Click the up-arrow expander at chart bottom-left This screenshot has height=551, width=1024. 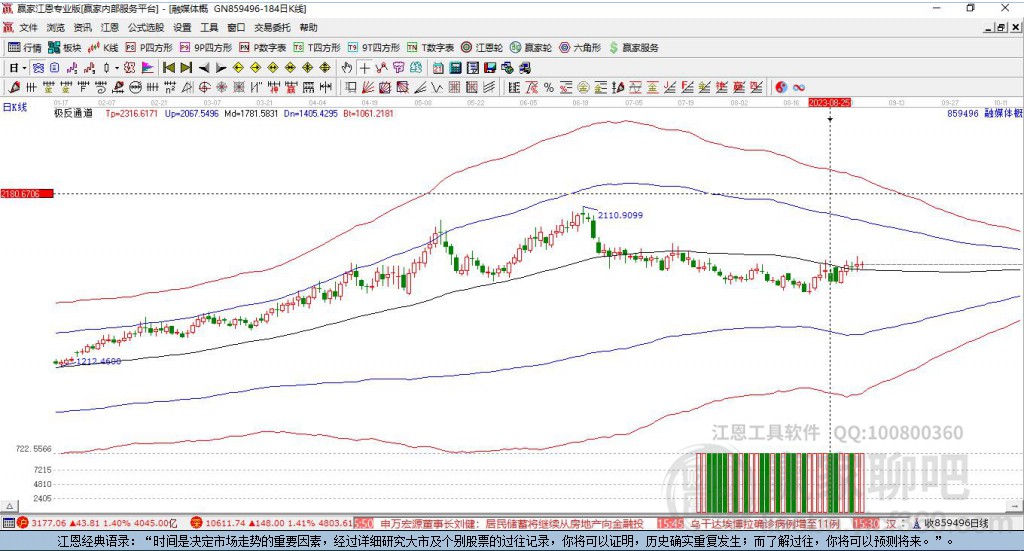pyautogui.click(x=9, y=506)
